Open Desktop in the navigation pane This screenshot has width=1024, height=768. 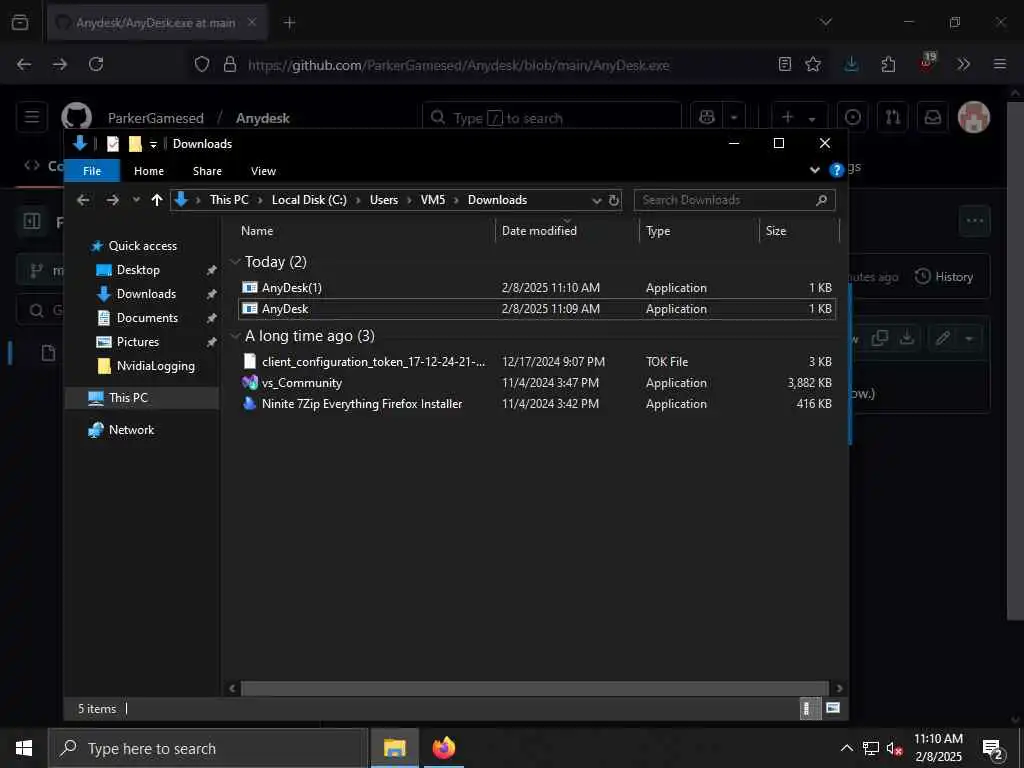click(x=138, y=270)
